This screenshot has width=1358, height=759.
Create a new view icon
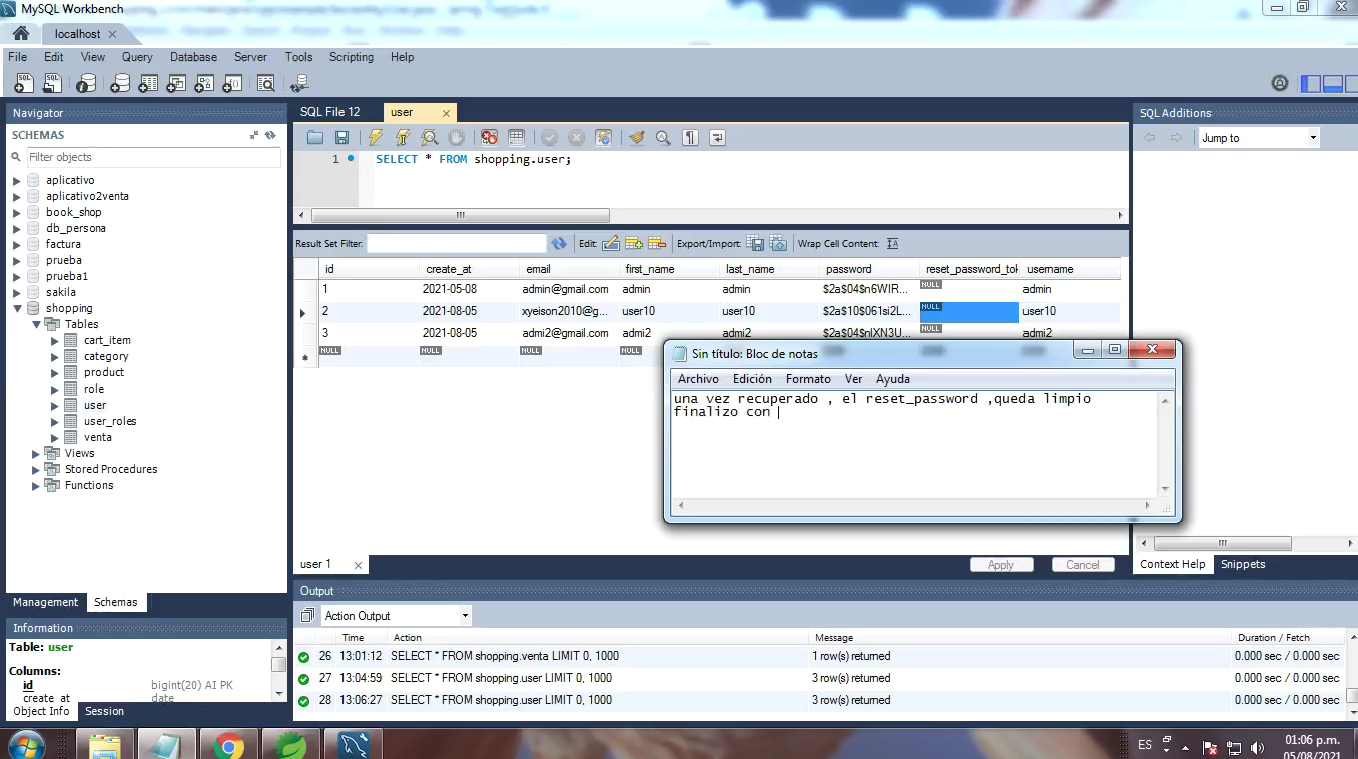[x=178, y=84]
